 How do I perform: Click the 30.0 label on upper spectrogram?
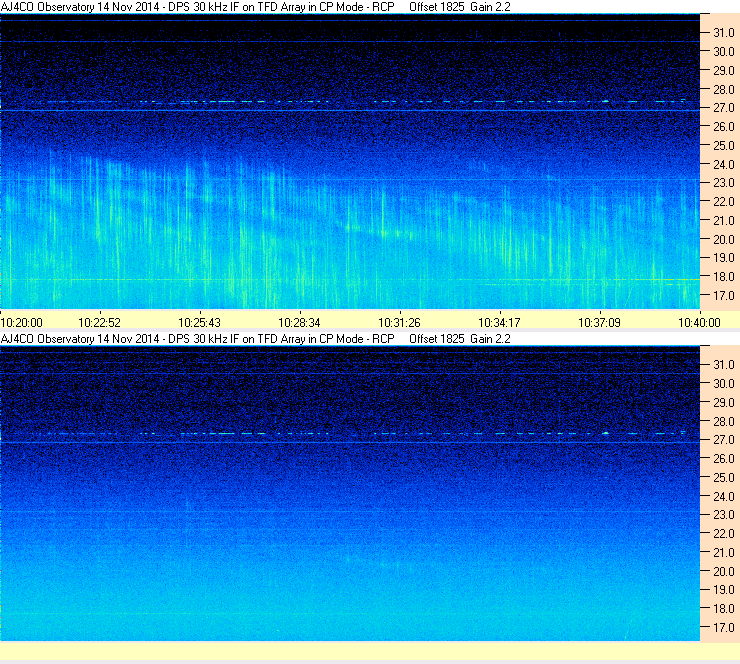point(723,52)
